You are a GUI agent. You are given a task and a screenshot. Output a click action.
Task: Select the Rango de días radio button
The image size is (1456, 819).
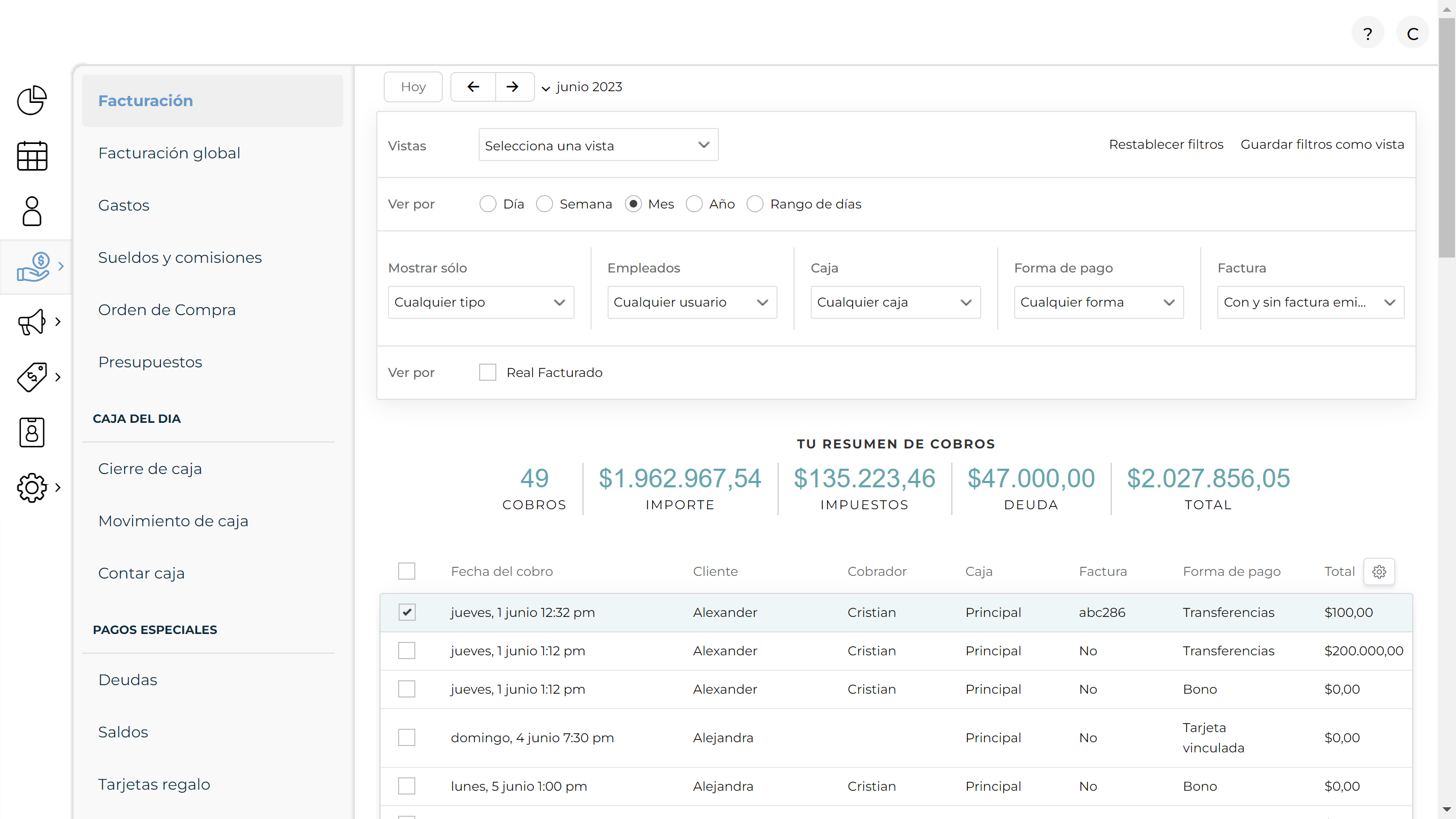click(x=755, y=204)
